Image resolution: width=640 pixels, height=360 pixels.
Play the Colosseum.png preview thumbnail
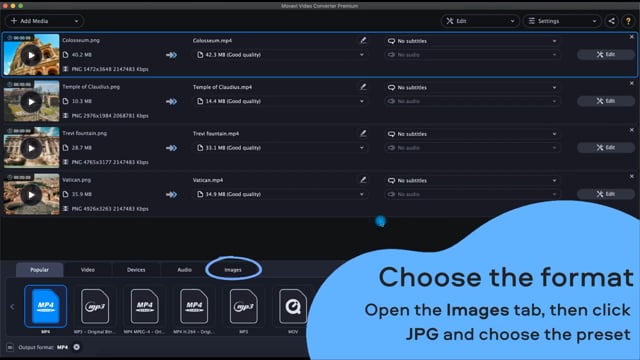31,55
